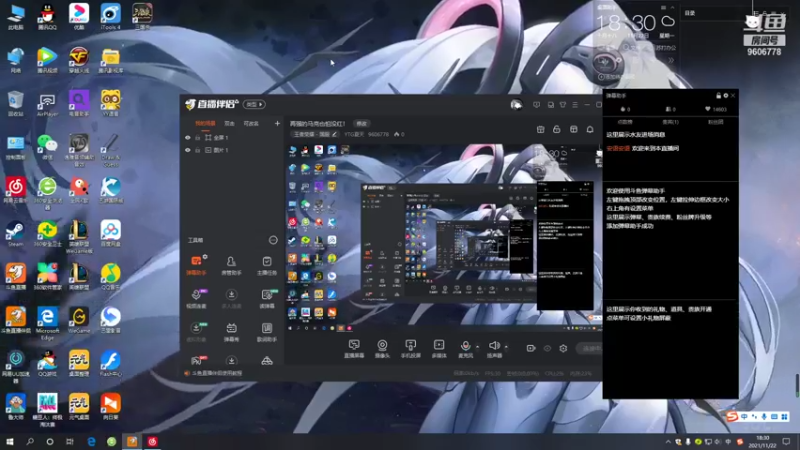Open the 读弹幕 tool

coord(267,298)
